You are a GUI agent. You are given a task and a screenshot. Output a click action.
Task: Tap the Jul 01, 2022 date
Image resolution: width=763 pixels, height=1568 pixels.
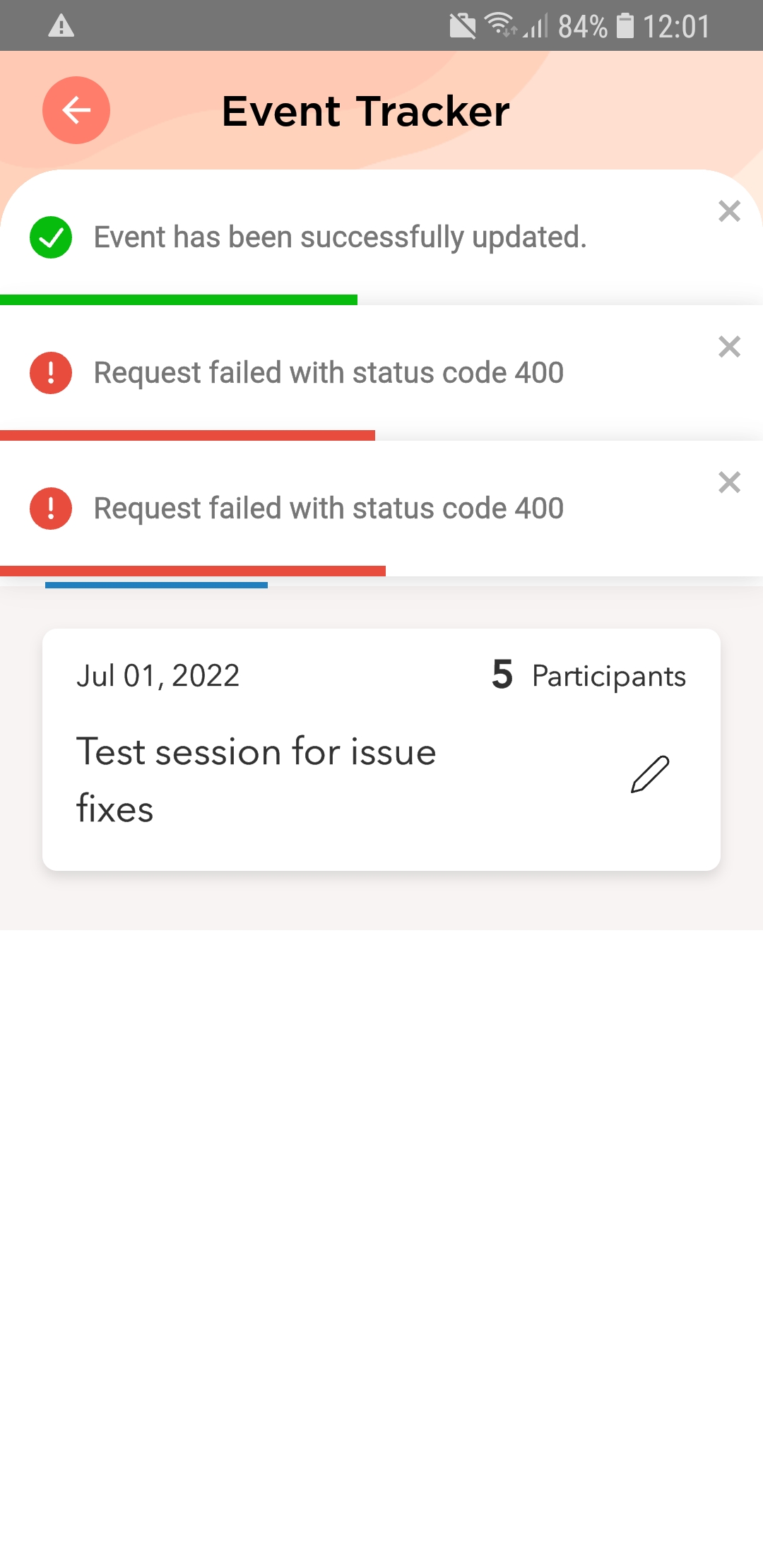pyautogui.click(x=158, y=676)
